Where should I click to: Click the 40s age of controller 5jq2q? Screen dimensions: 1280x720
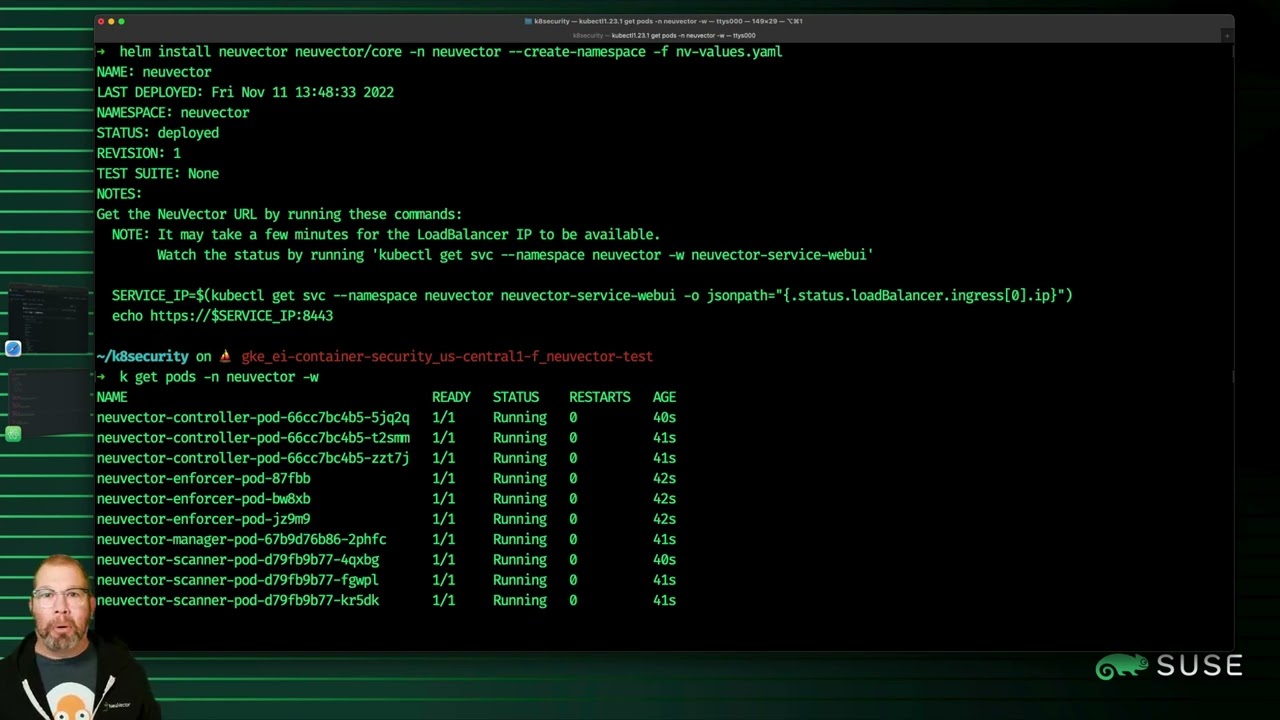click(664, 418)
